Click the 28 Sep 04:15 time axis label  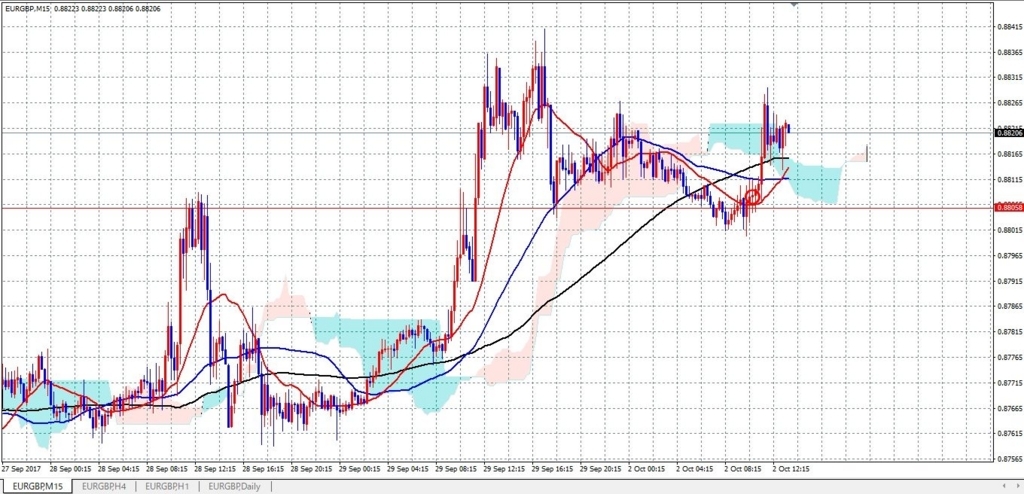(118, 469)
